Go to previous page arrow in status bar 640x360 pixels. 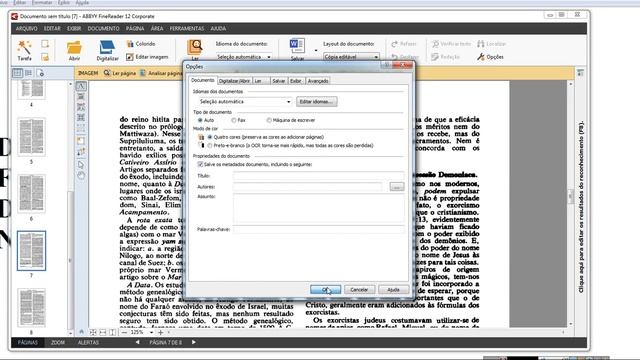coord(137,342)
